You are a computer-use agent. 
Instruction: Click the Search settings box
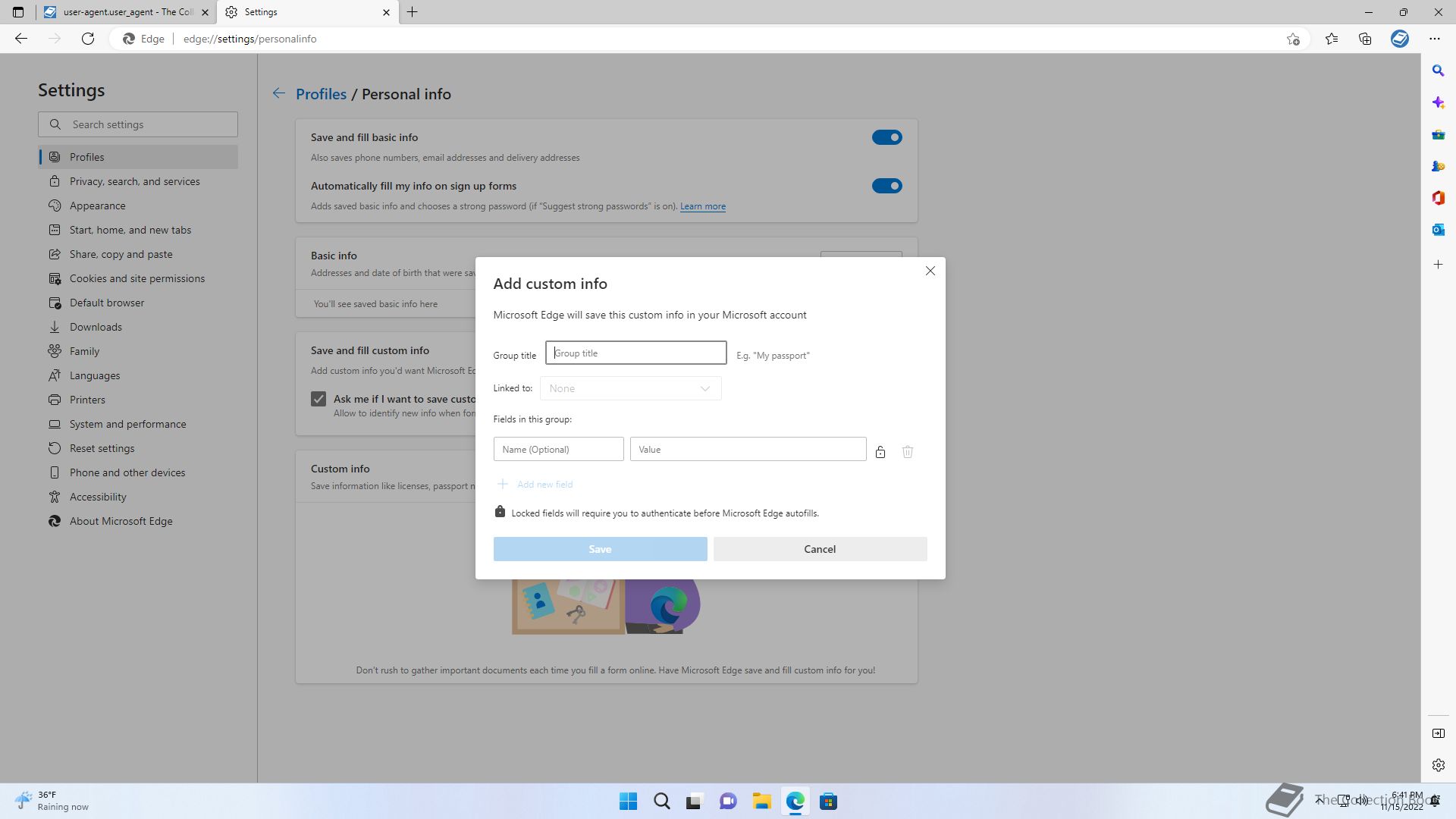[x=138, y=124]
